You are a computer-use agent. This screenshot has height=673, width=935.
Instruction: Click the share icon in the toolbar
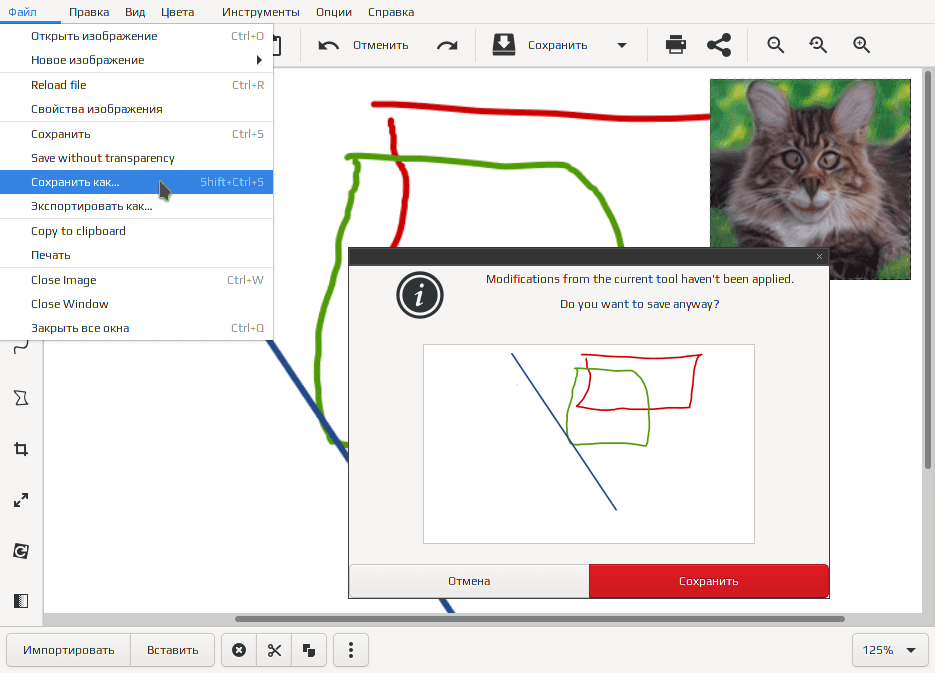[x=719, y=45]
